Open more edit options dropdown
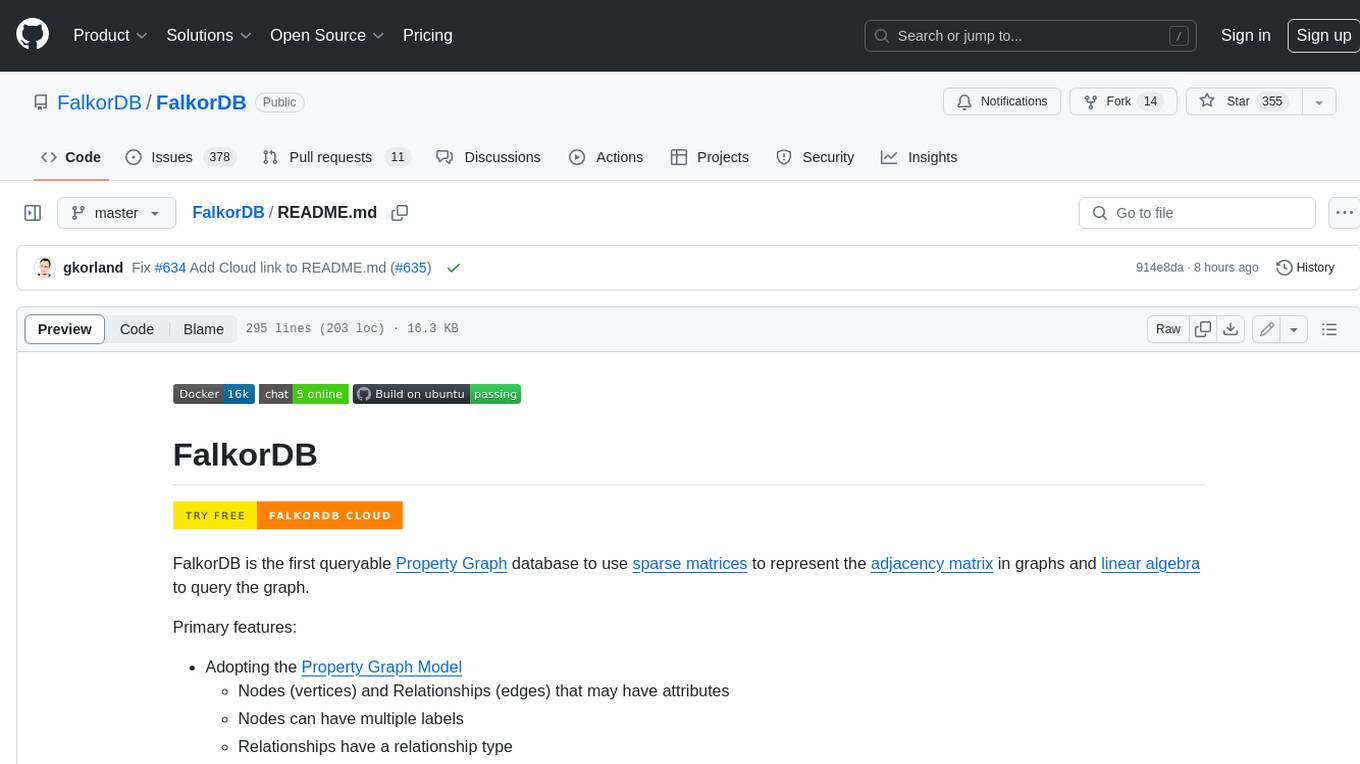 point(1294,329)
